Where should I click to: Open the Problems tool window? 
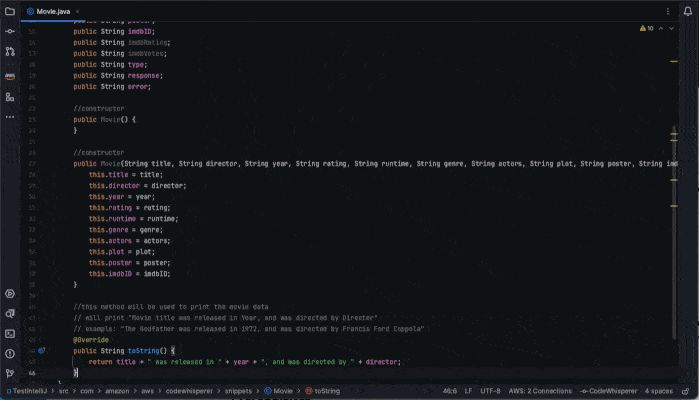click(10, 354)
